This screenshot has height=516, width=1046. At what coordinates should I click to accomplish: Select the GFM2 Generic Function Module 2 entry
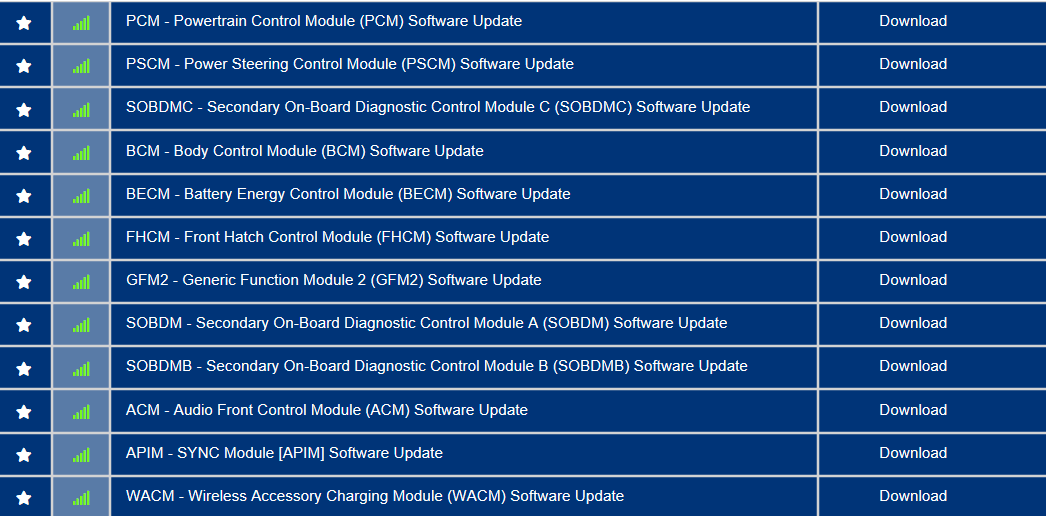pyautogui.click(x=333, y=280)
